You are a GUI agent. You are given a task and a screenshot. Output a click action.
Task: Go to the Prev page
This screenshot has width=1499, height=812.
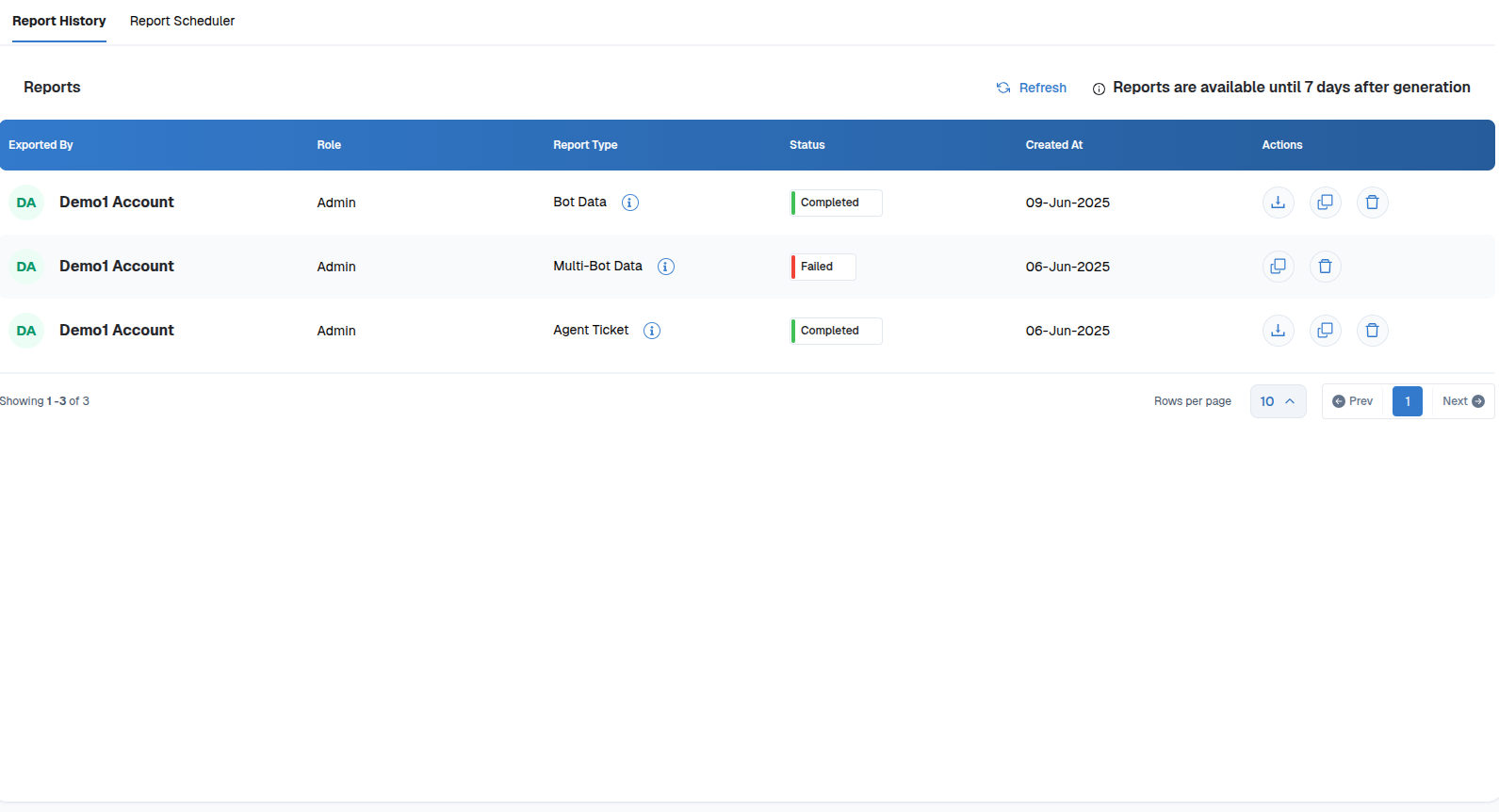(1353, 401)
